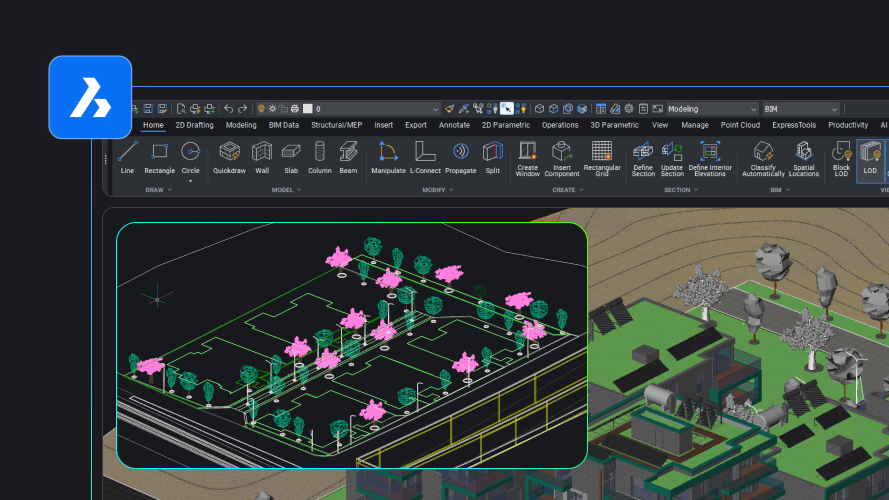Open the BIM dropdown in top toolbar
889x500 pixels.
click(801, 109)
